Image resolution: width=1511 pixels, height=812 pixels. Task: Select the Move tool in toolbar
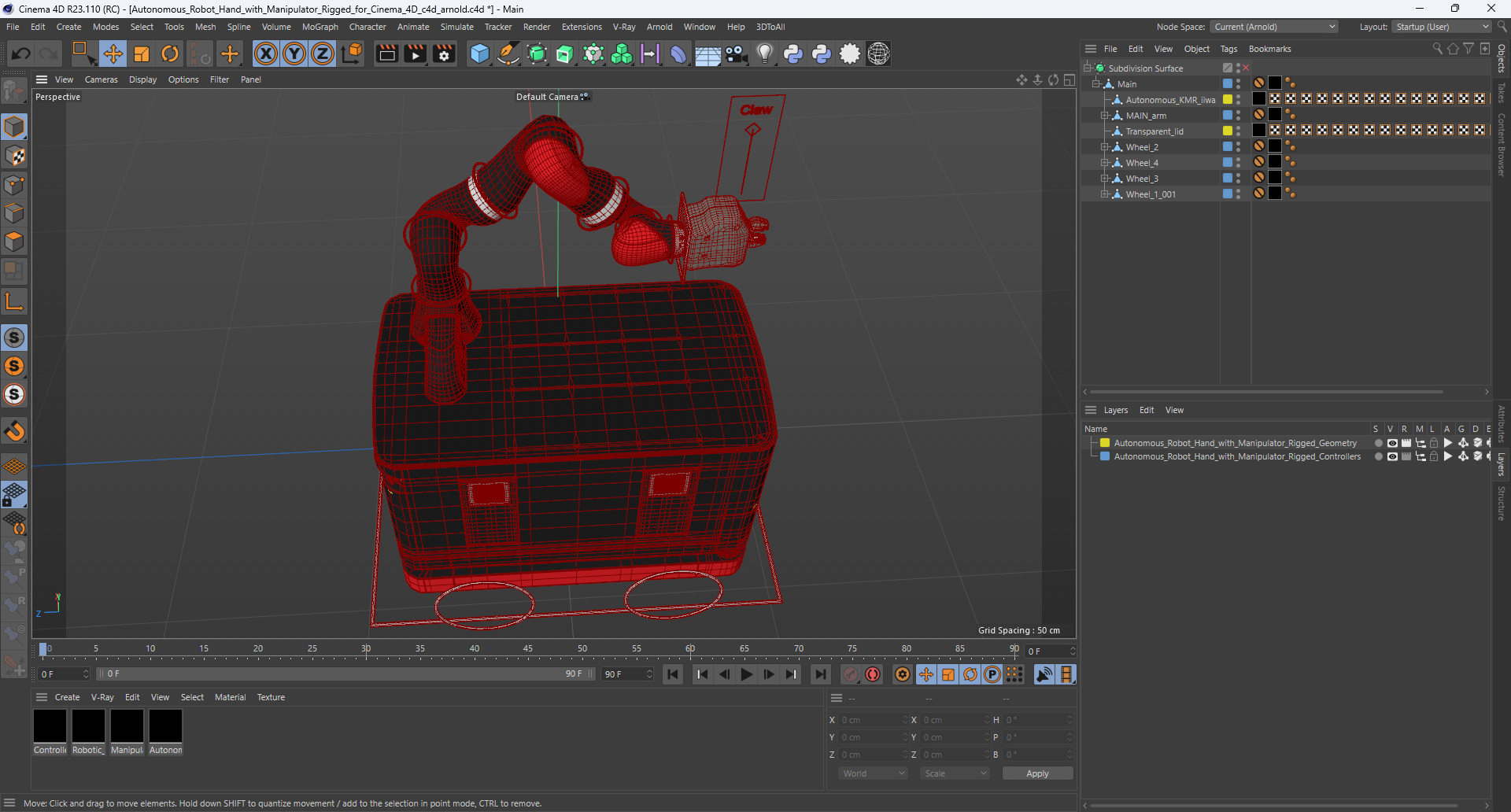(113, 54)
